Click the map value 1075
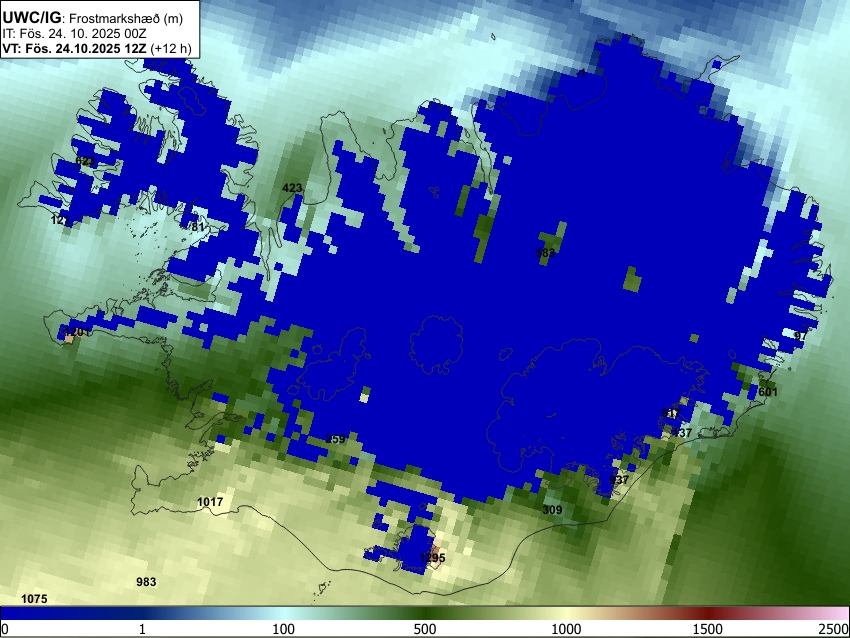This screenshot has height=638, width=850. tap(34, 599)
